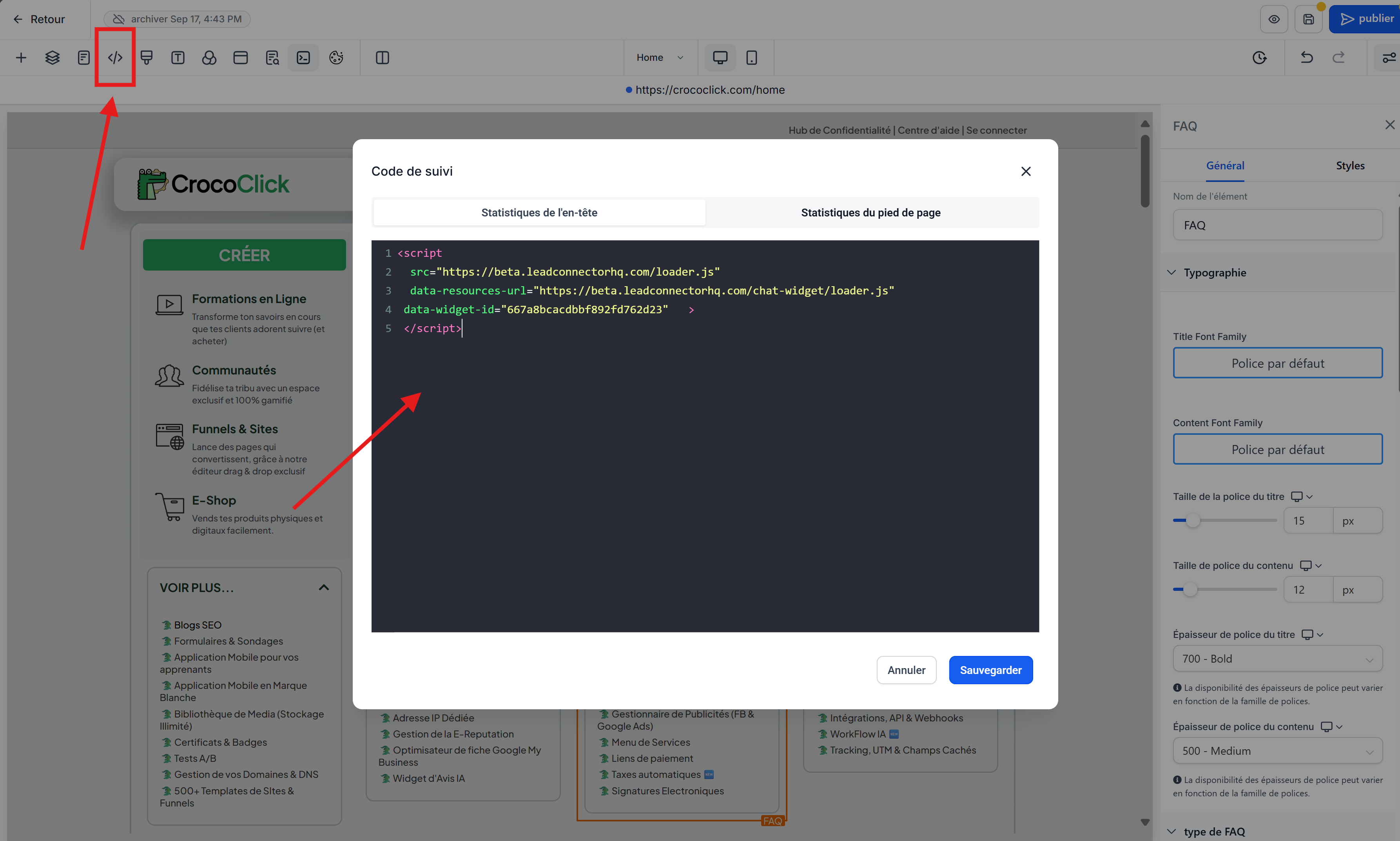Click the document search icon in toolbar
This screenshot has width=1400, height=841.
click(272, 57)
